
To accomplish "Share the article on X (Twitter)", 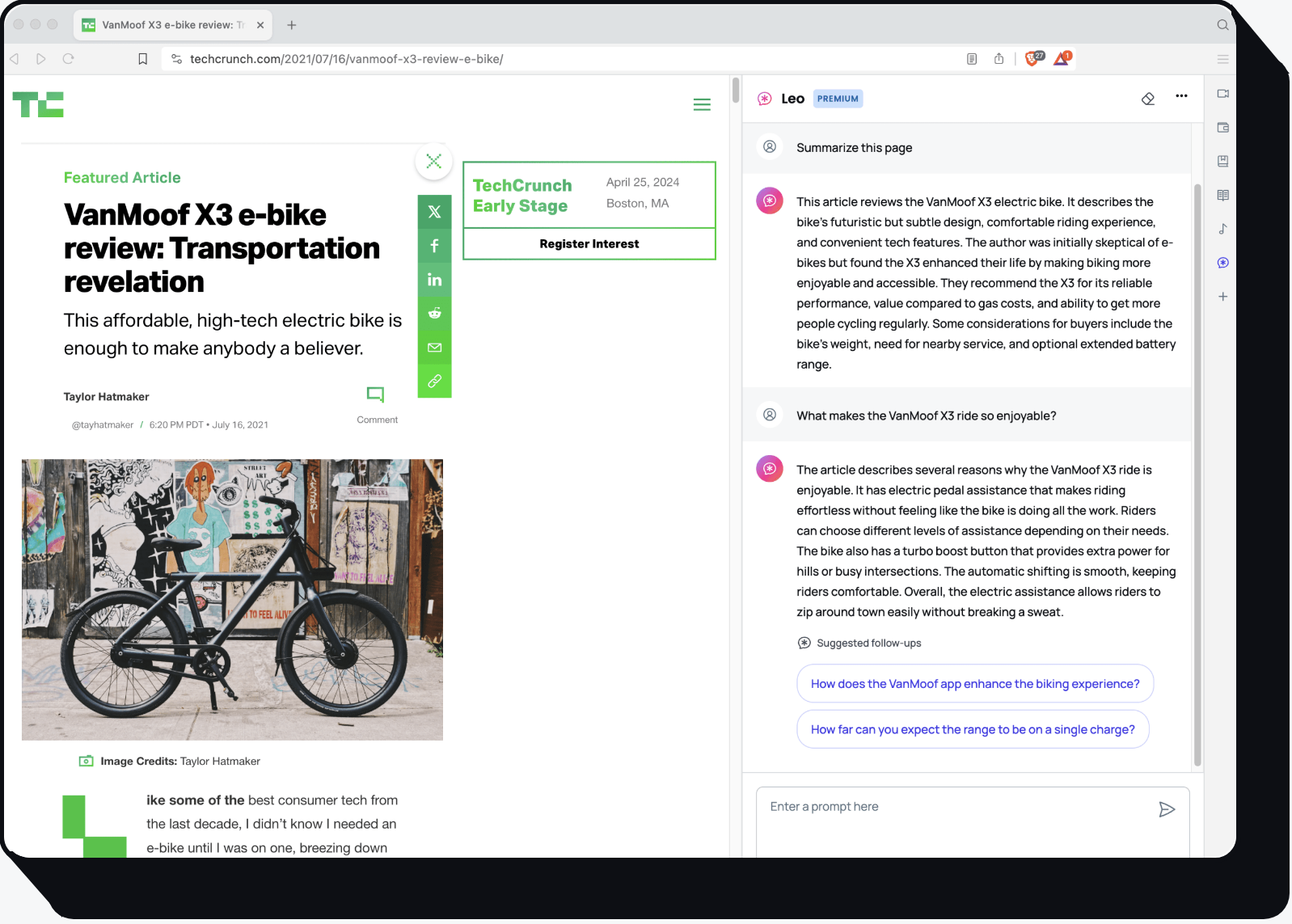I will (434, 212).
